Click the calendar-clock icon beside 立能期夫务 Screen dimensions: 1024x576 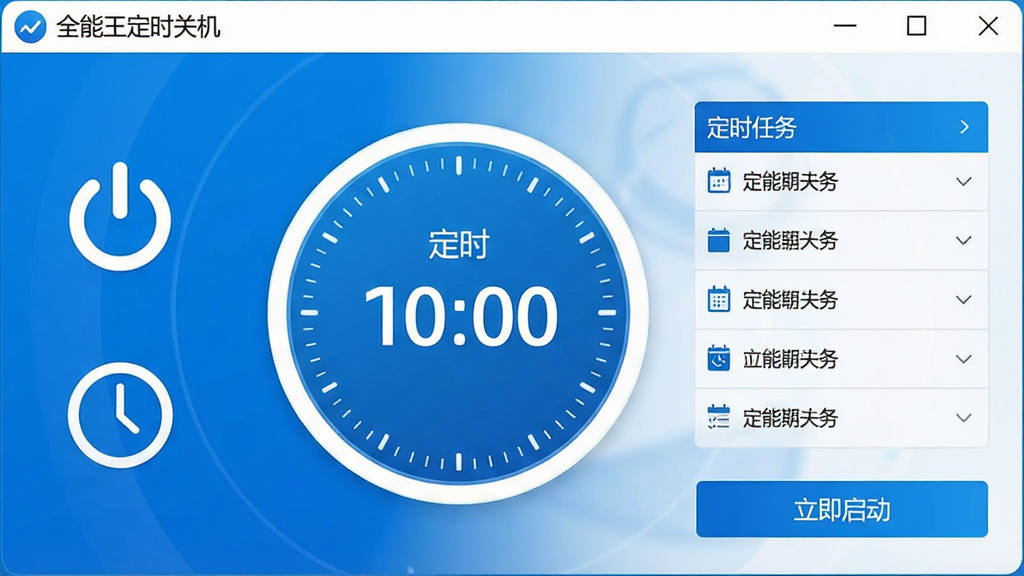719,359
